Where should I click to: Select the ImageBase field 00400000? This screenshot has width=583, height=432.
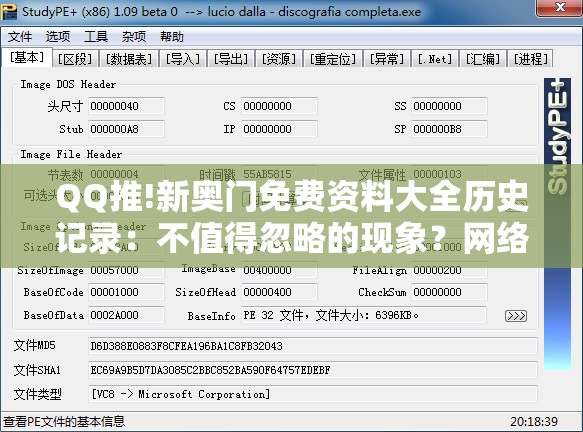tap(280, 270)
